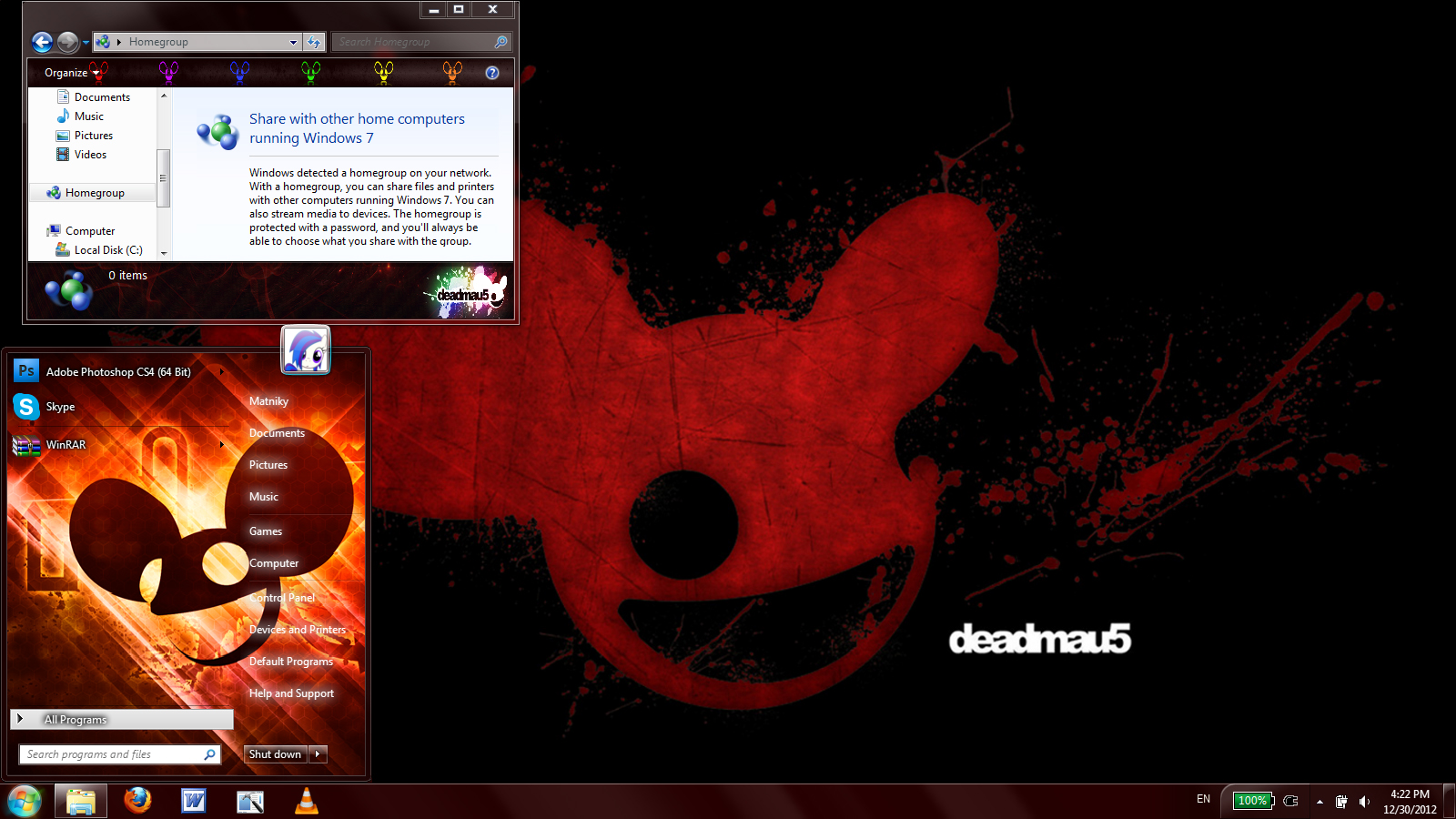Open shut down options arrow
The width and height of the screenshot is (1456, 819).
pos(318,754)
